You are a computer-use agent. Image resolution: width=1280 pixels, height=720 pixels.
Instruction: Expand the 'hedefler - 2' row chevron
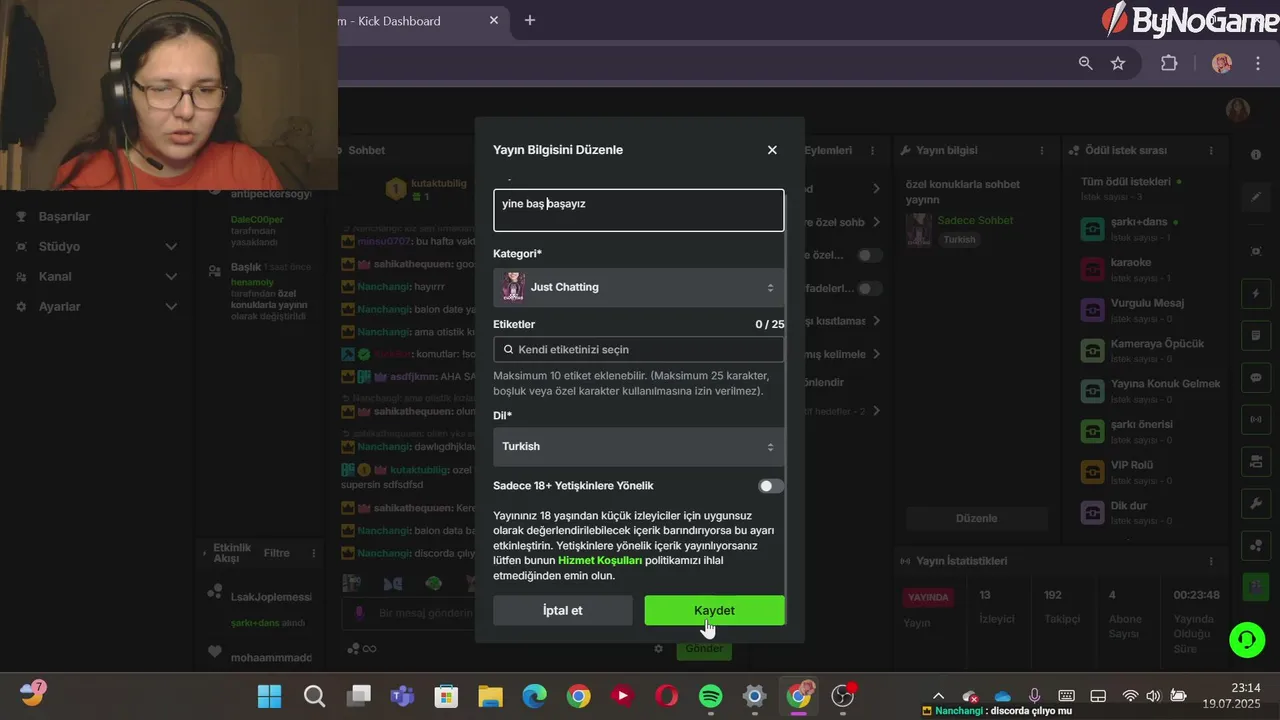pyautogui.click(x=876, y=411)
